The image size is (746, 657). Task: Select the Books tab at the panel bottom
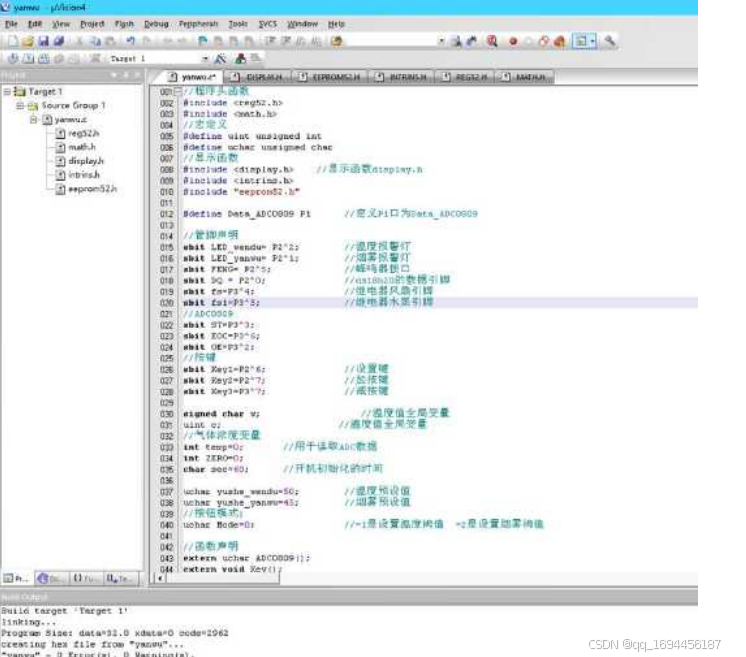(x=51, y=578)
